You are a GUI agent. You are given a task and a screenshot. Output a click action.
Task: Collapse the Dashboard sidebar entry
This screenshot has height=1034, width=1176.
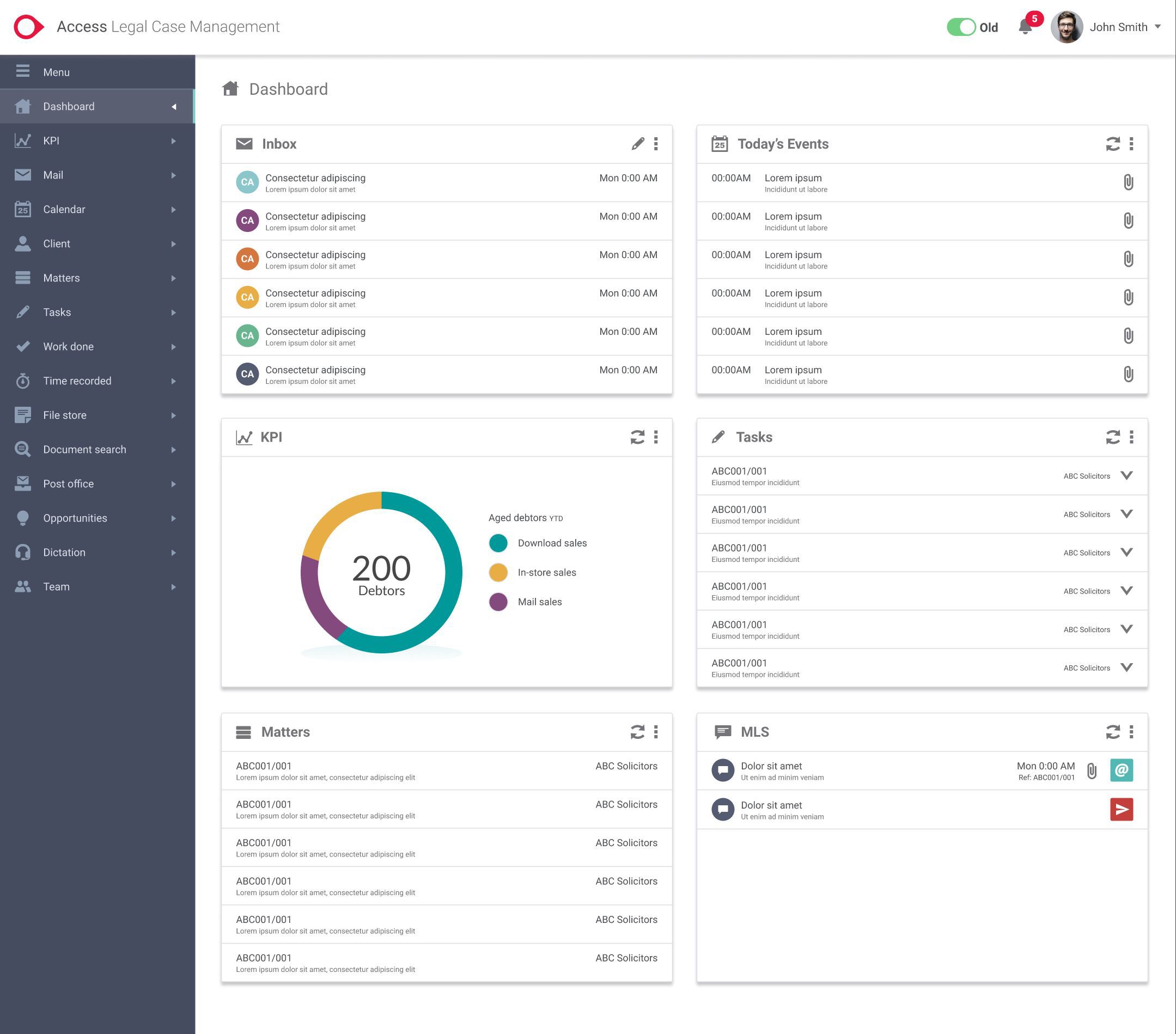tap(174, 106)
